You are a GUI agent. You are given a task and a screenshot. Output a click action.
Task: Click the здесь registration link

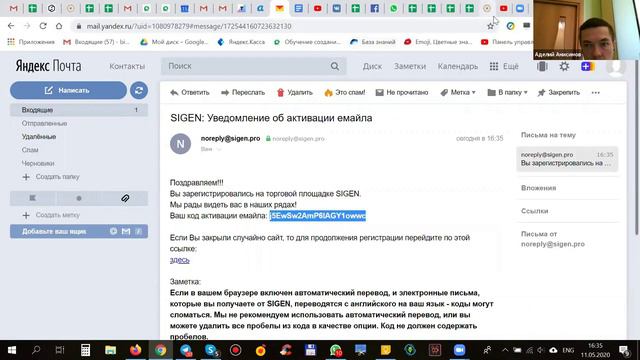coord(180,260)
